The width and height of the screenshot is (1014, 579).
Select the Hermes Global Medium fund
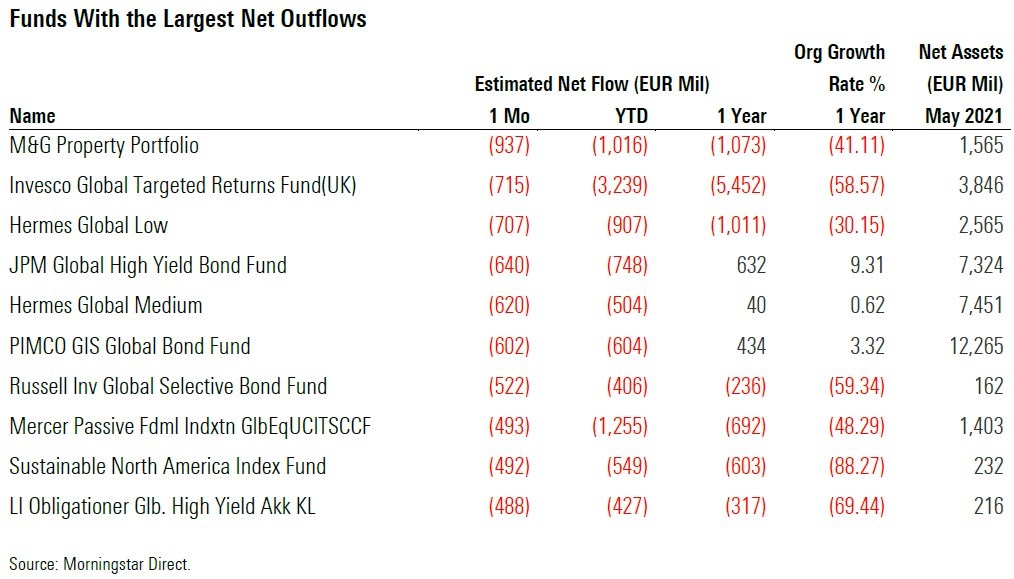[106, 306]
